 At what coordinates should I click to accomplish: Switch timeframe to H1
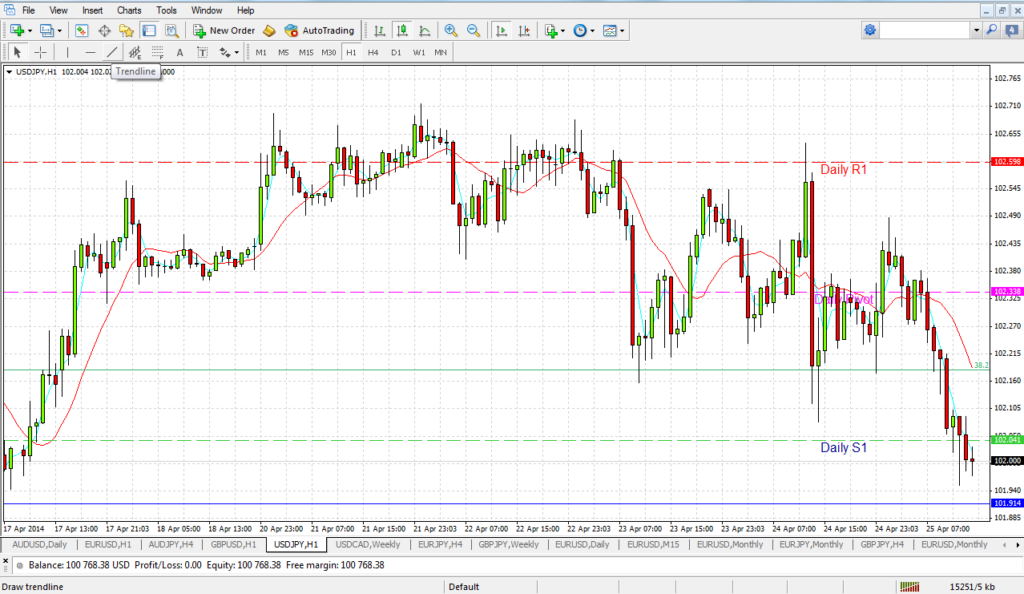tap(351, 52)
